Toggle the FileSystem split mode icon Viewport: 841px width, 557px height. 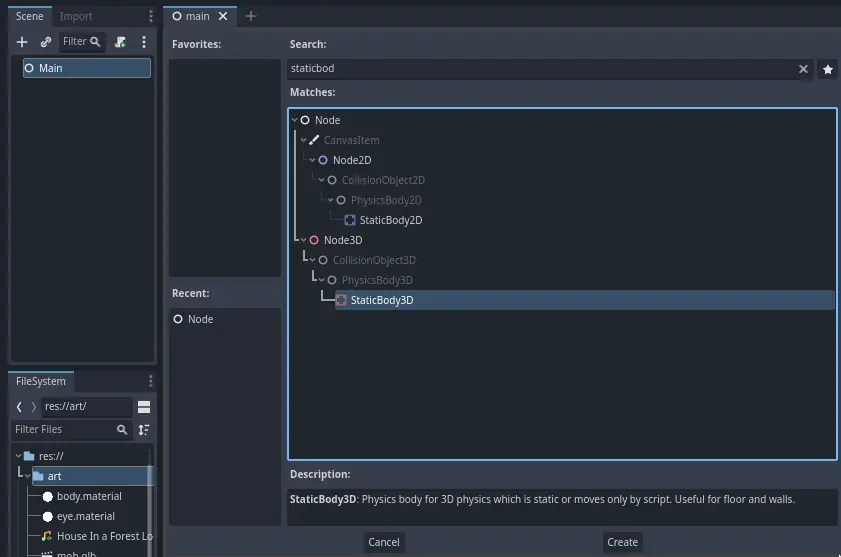(144, 407)
